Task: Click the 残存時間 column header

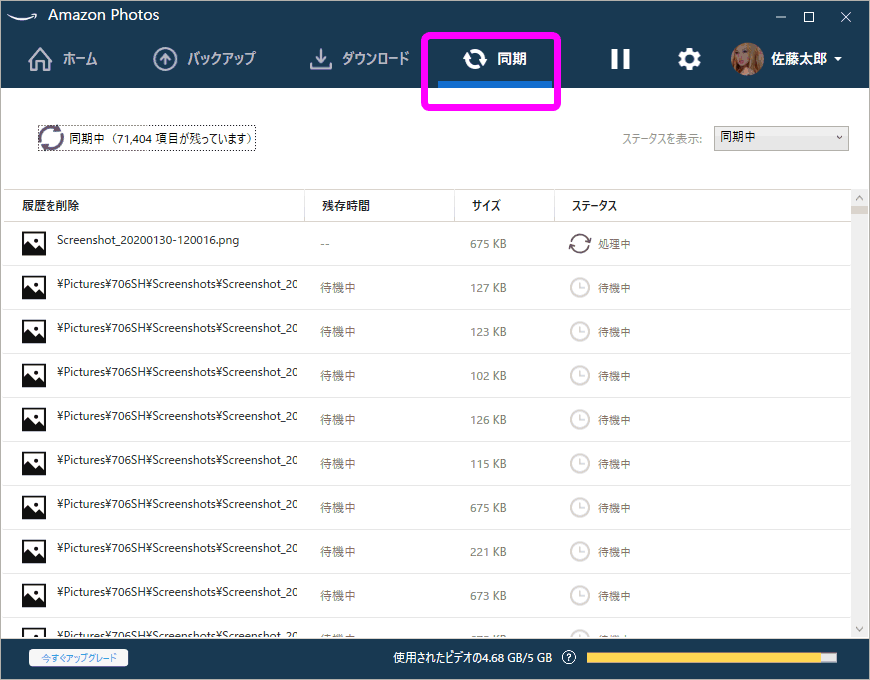Action: point(346,206)
